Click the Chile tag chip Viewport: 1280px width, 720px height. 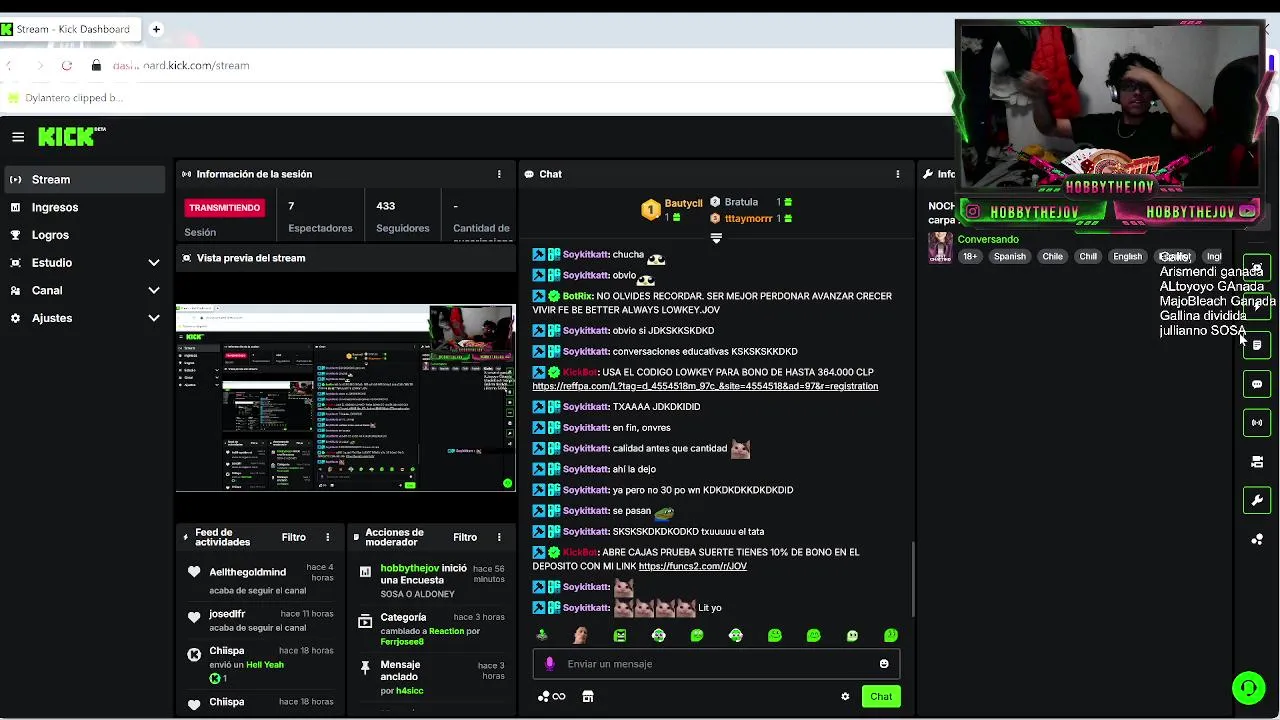[1052, 257]
